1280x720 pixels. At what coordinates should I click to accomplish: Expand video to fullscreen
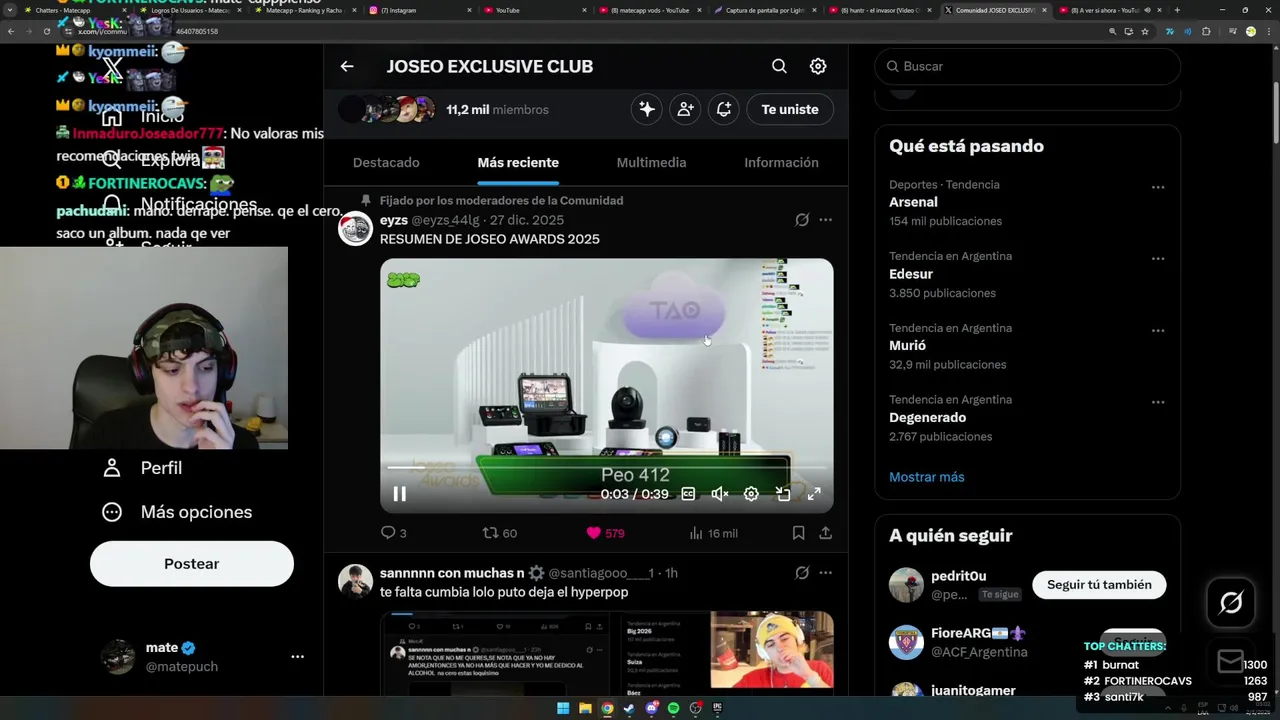[x=814, y=494]
